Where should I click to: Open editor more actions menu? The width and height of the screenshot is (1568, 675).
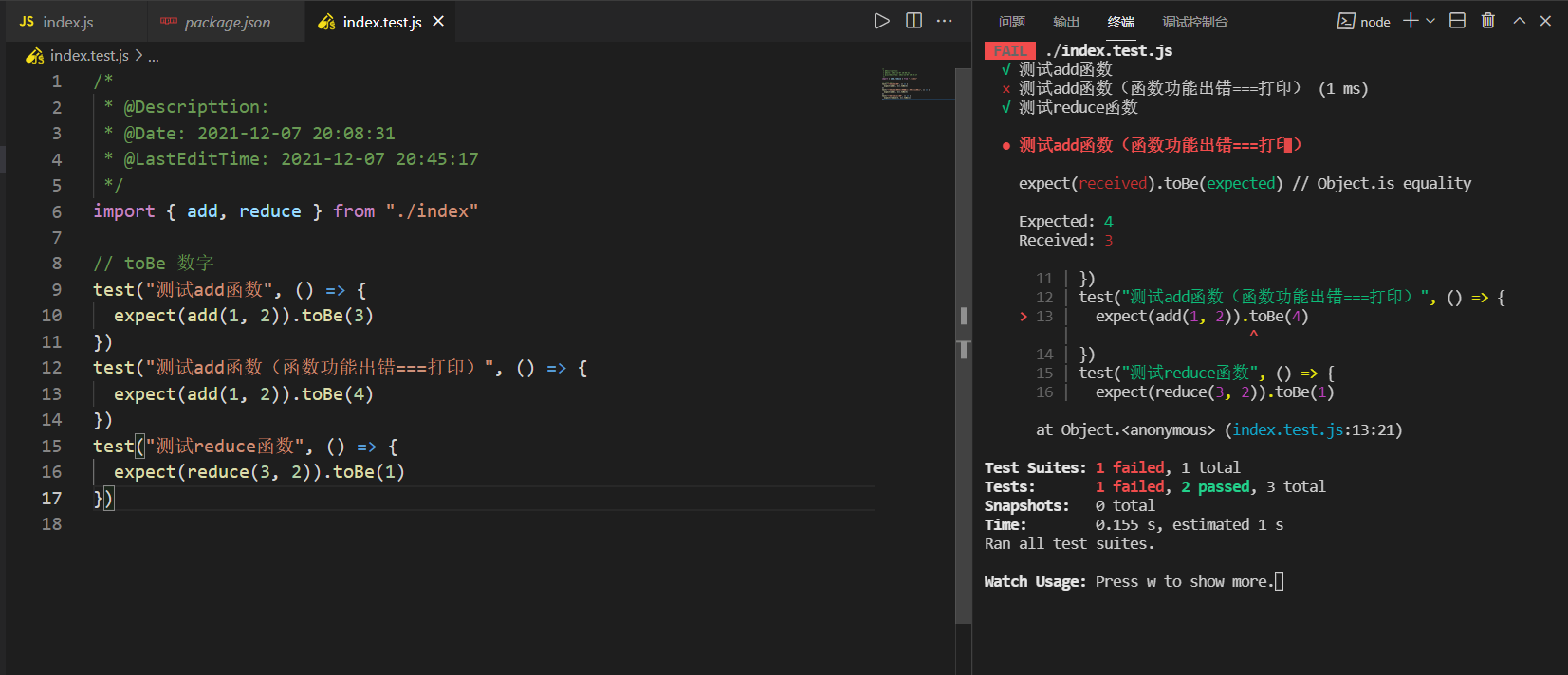click(x=945, y=21)
